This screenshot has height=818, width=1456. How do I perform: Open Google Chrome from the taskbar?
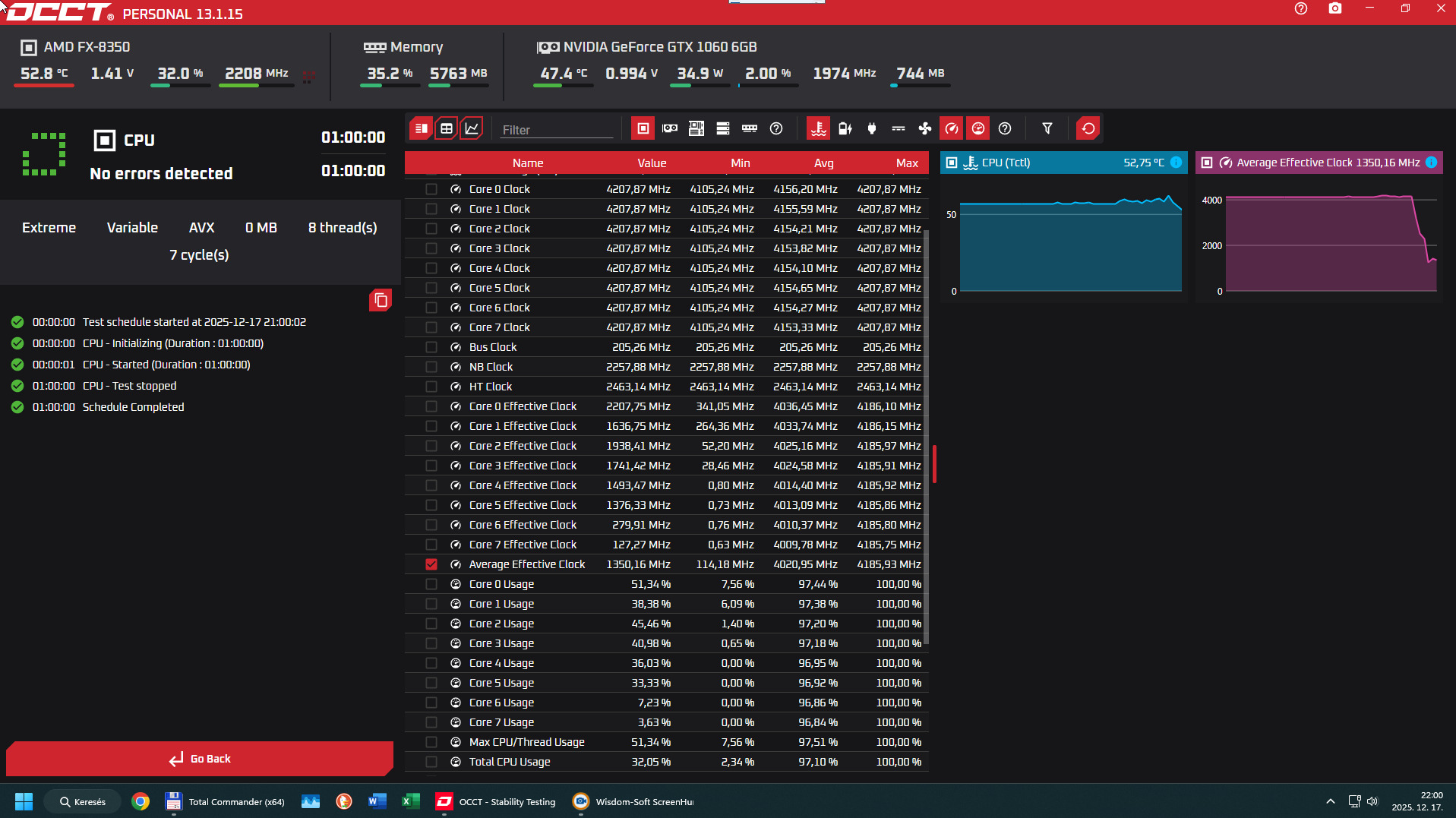click(141, 801)
